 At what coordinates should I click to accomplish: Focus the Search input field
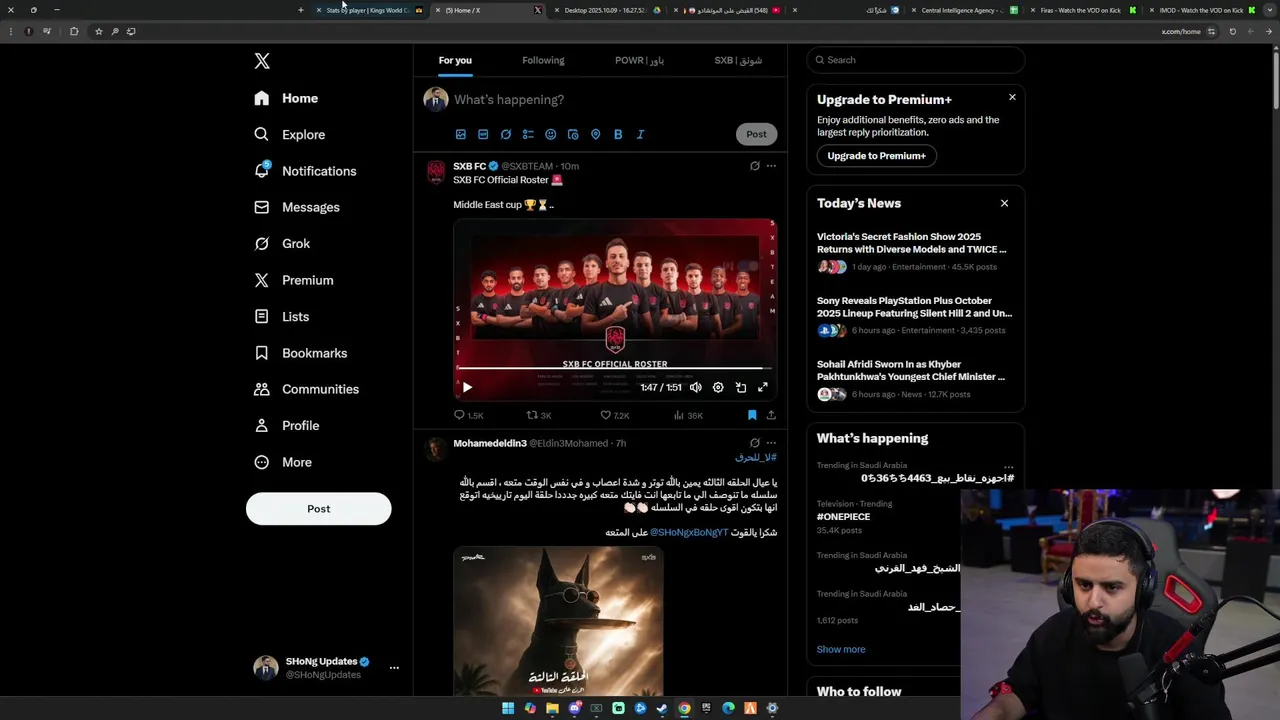(x=915, y=60)
